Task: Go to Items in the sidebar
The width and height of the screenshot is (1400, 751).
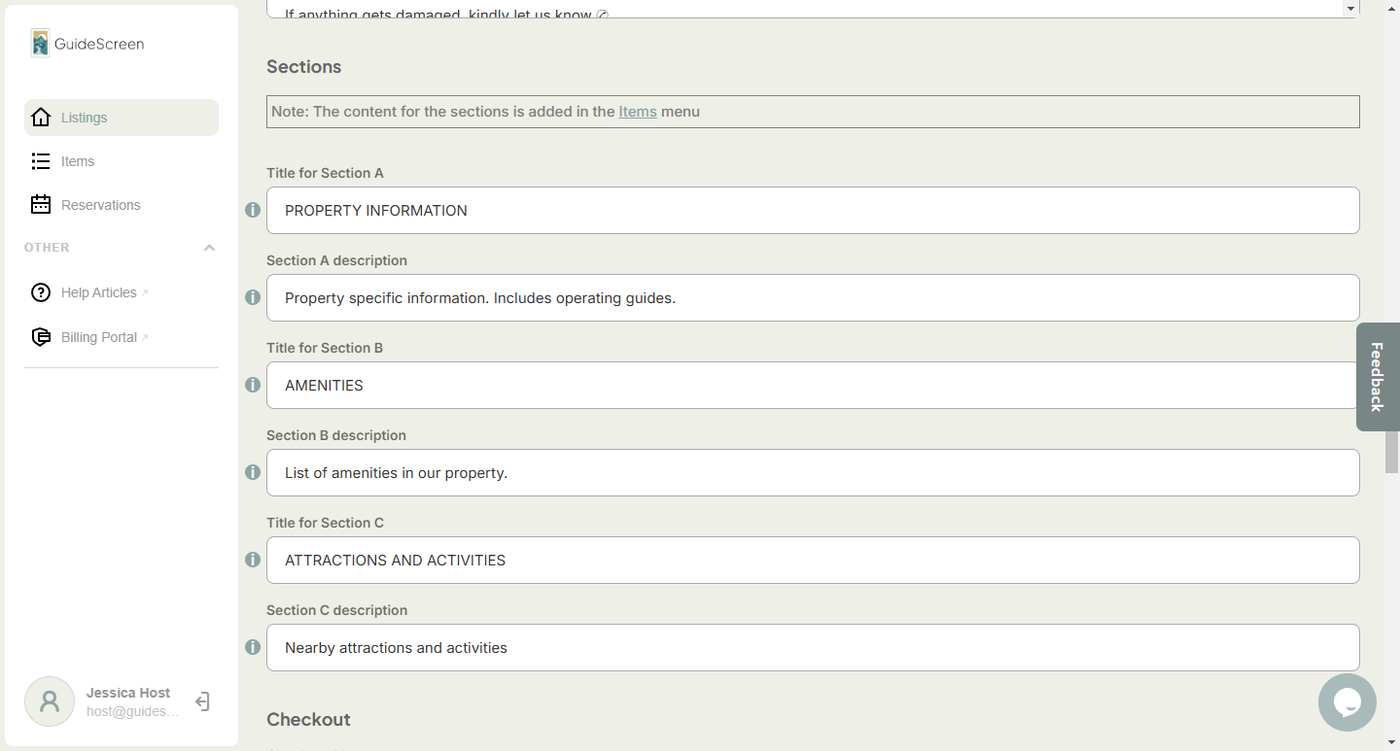Action: click(x=77, y=161)
